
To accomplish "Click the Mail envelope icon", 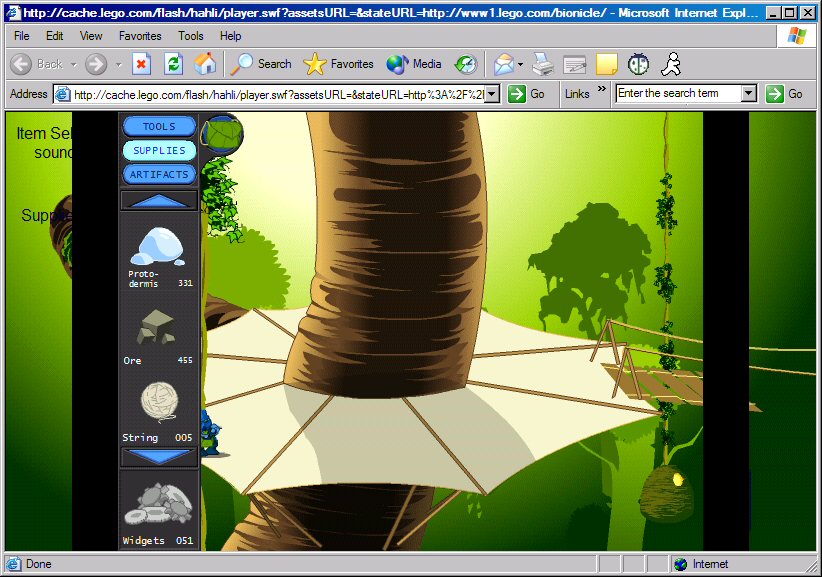I will coord(504,64).
